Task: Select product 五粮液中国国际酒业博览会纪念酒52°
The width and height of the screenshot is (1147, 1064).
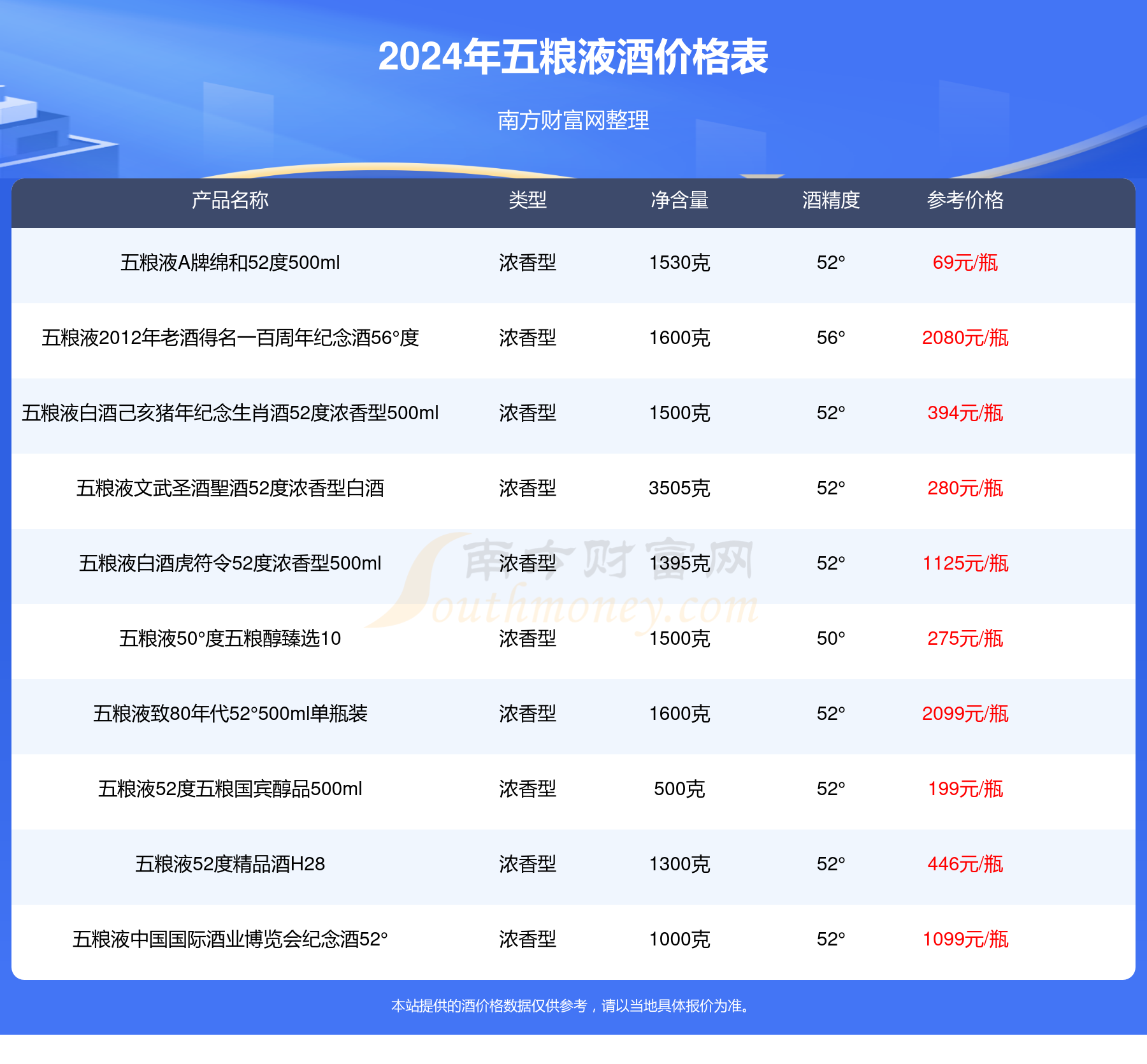Action: tap(230, 939)
